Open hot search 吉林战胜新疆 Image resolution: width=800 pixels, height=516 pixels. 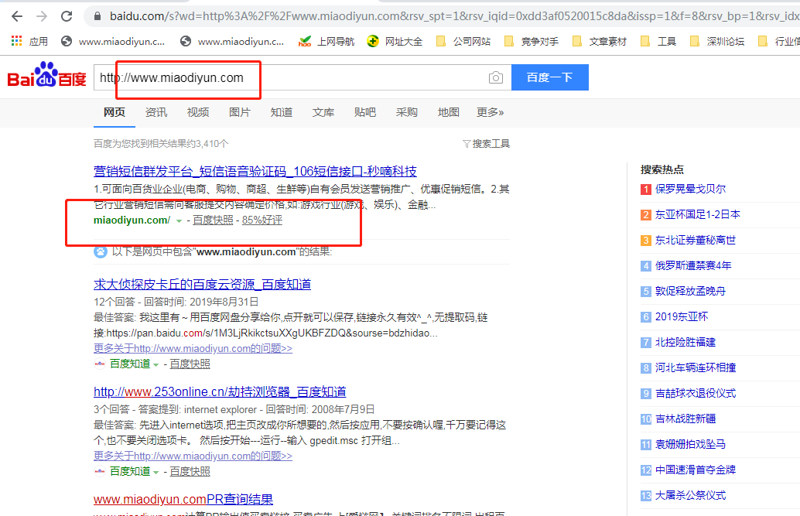[x=685, y=419]
